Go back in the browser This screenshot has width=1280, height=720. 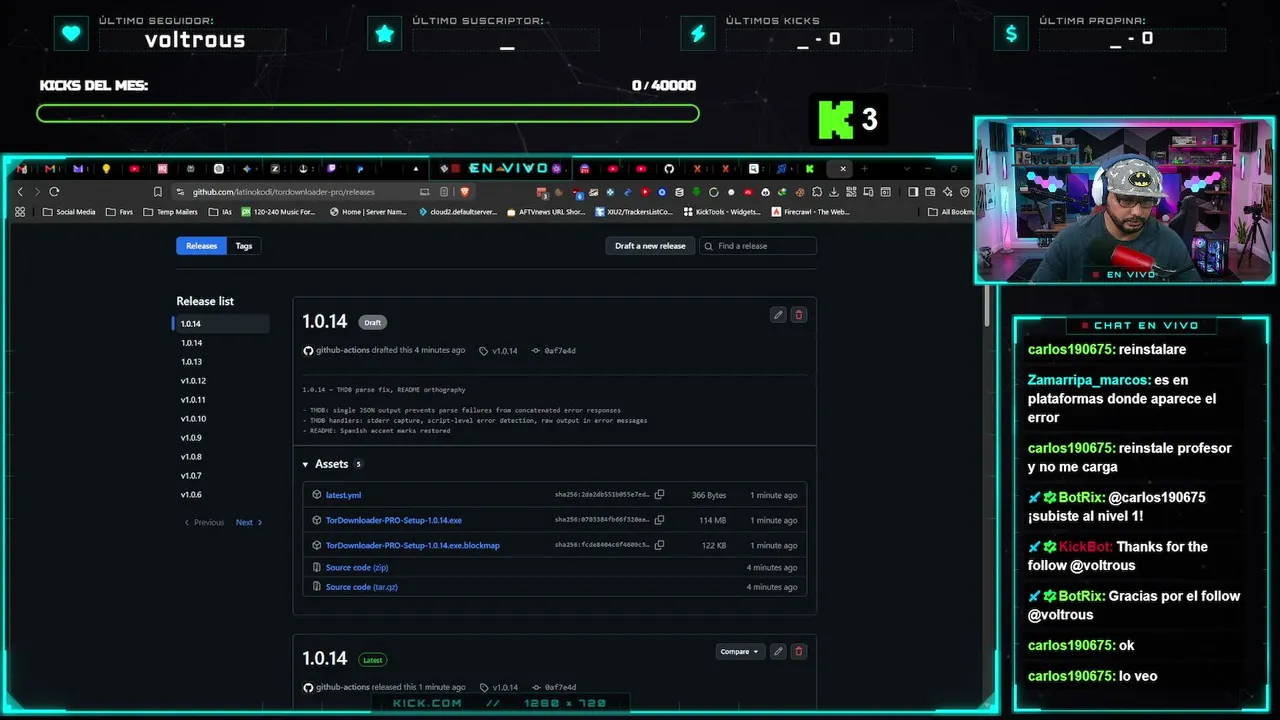[x=20, y=192]
